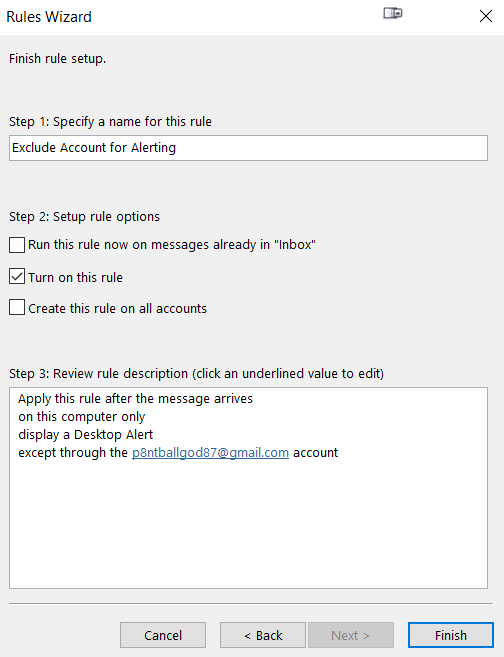Image resolution: width=504 pixels, height=657 pixels.
Task: Uncheck the Turn on this rule checkbox
Action: [x=17, y=277]
